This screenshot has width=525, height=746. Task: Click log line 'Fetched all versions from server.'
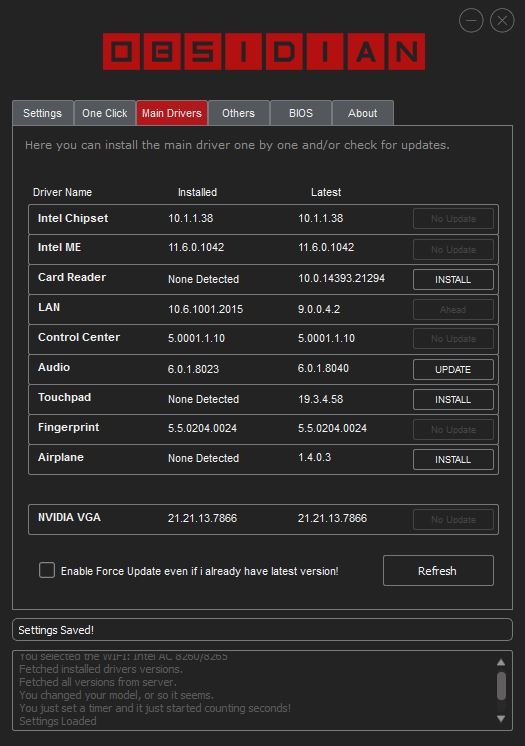98,682
